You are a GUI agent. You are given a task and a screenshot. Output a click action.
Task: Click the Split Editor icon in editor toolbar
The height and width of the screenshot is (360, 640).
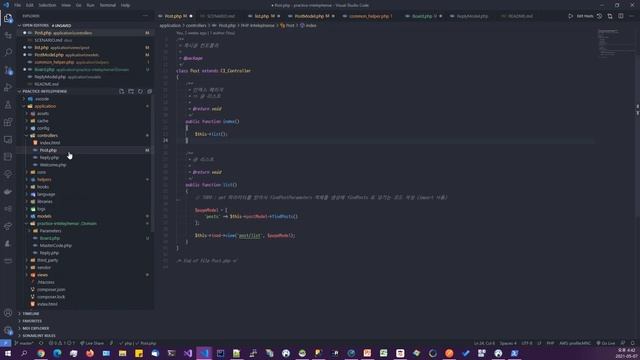click(x=620, y=16)
